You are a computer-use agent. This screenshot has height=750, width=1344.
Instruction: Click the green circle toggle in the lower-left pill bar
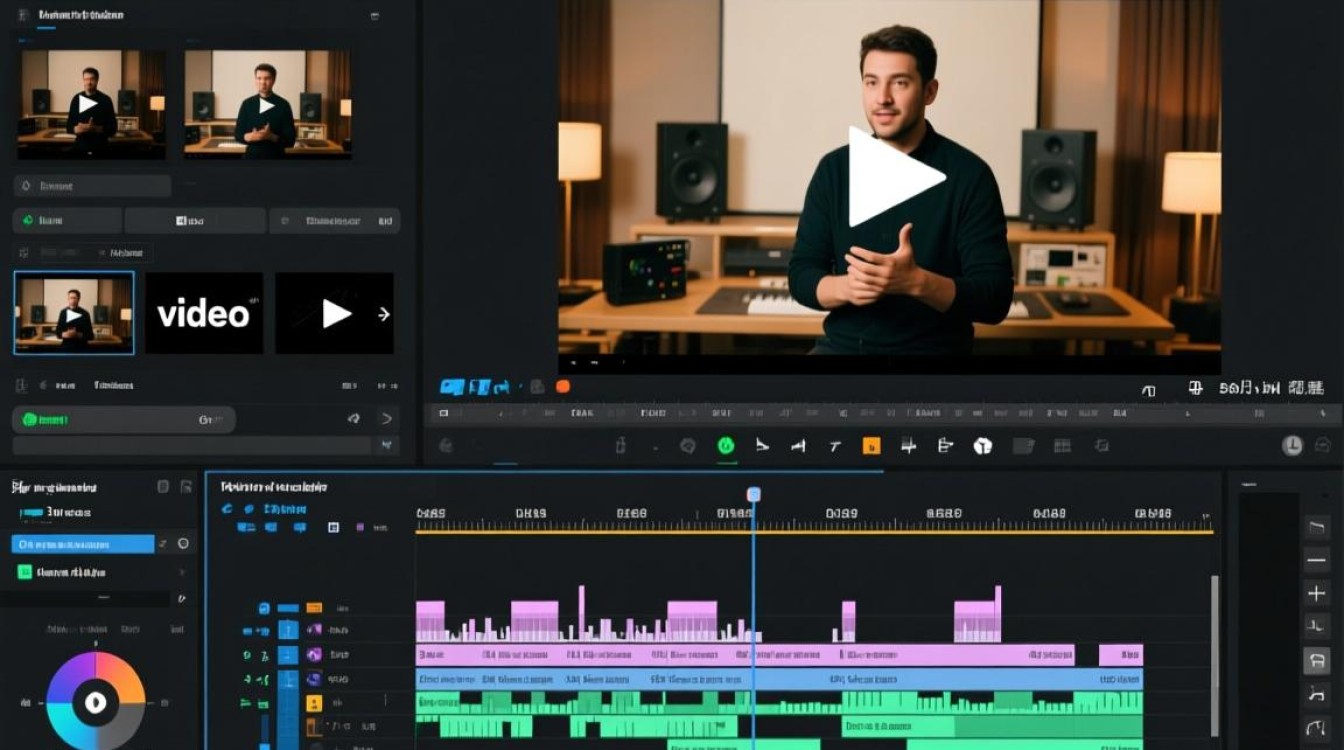tap(28, 420)
